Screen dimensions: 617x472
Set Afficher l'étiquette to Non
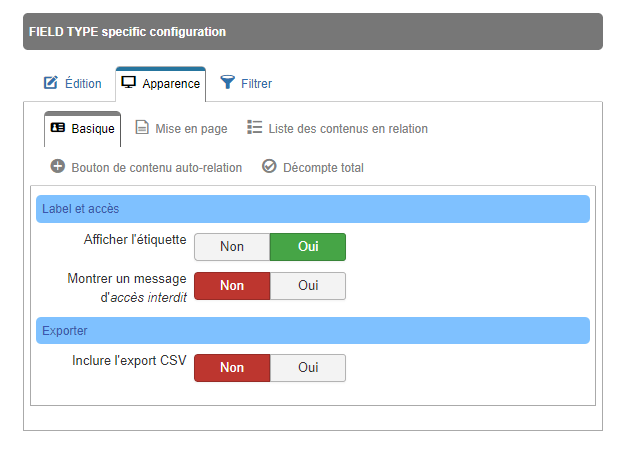232,247
